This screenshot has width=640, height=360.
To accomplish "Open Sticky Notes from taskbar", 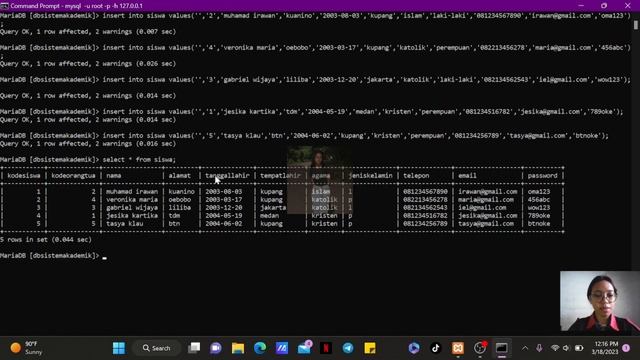I will tap(370, 348).
